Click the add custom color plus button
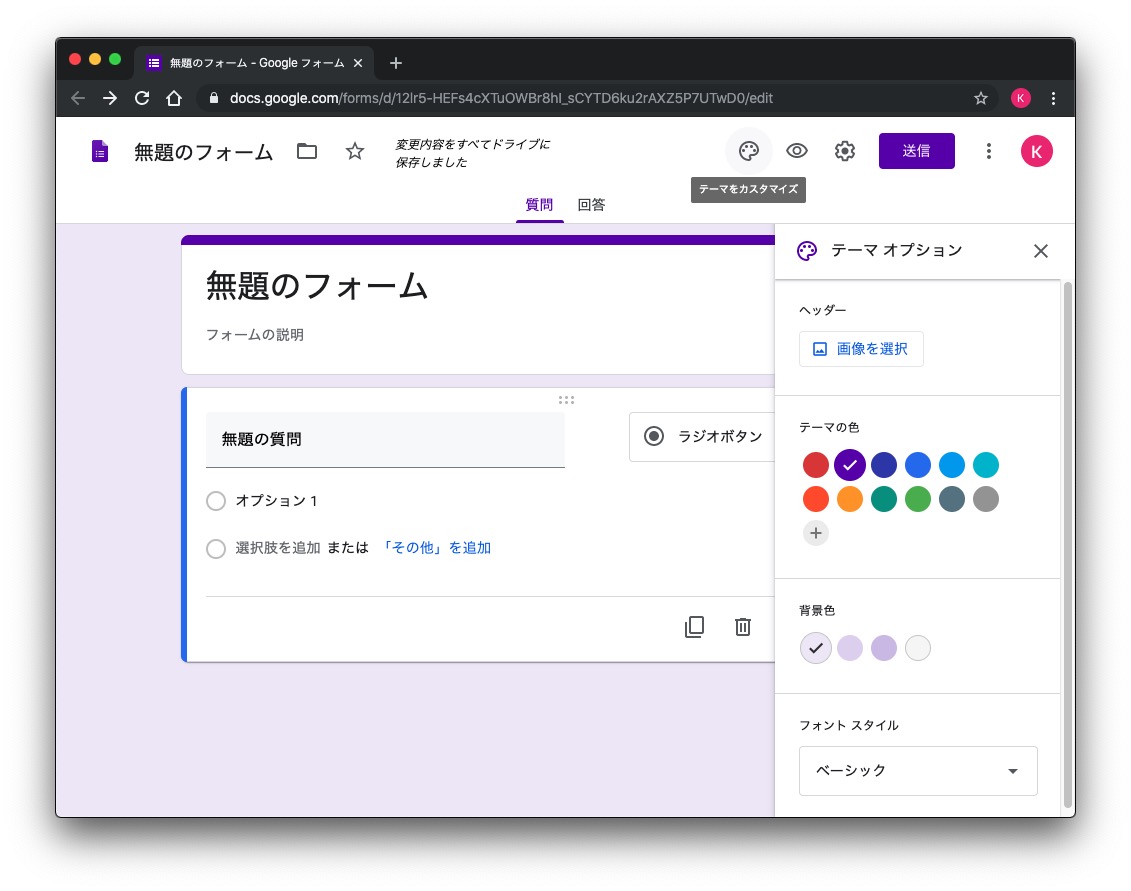The width and height of the screenshot is (1131, 891). click(816, 533)
